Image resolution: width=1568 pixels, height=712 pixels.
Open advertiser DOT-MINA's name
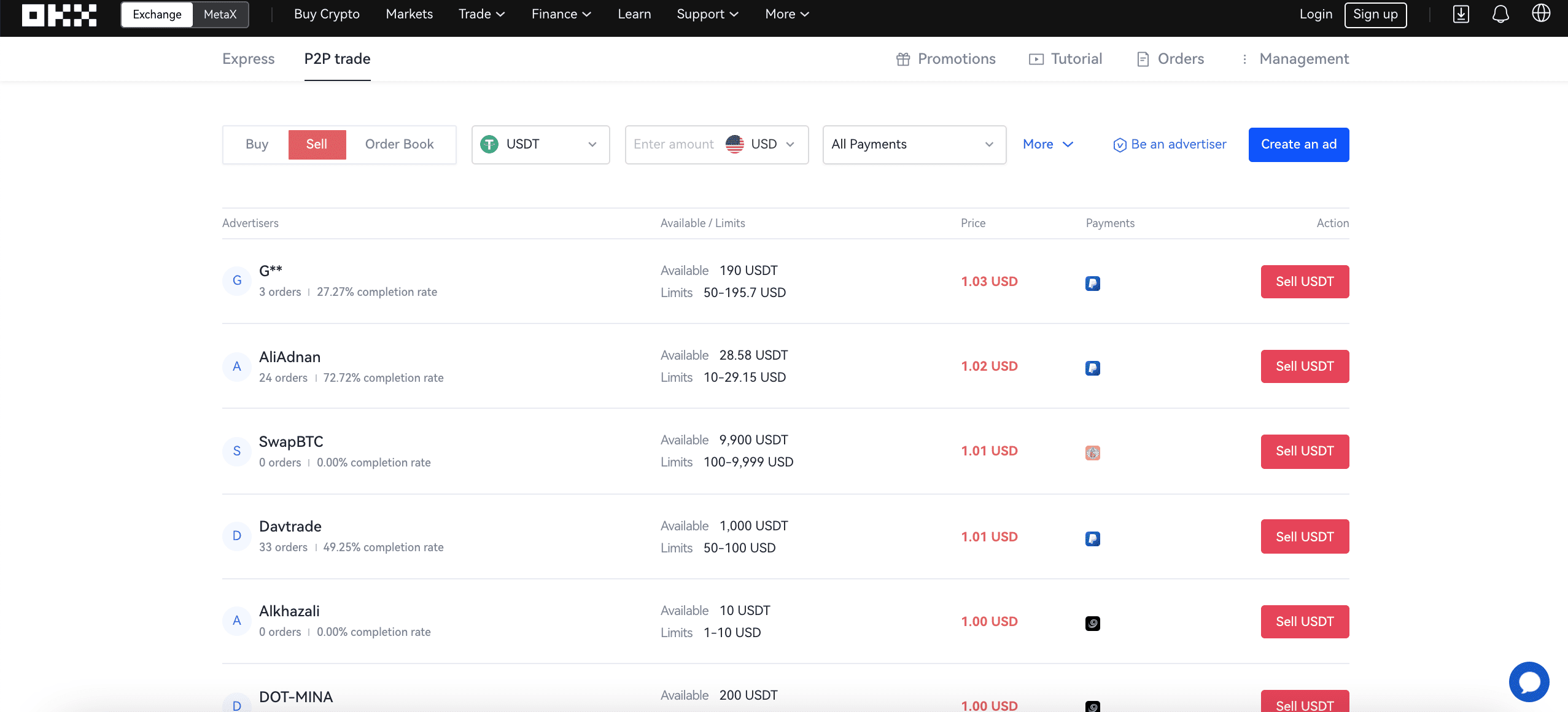[296, 697]
